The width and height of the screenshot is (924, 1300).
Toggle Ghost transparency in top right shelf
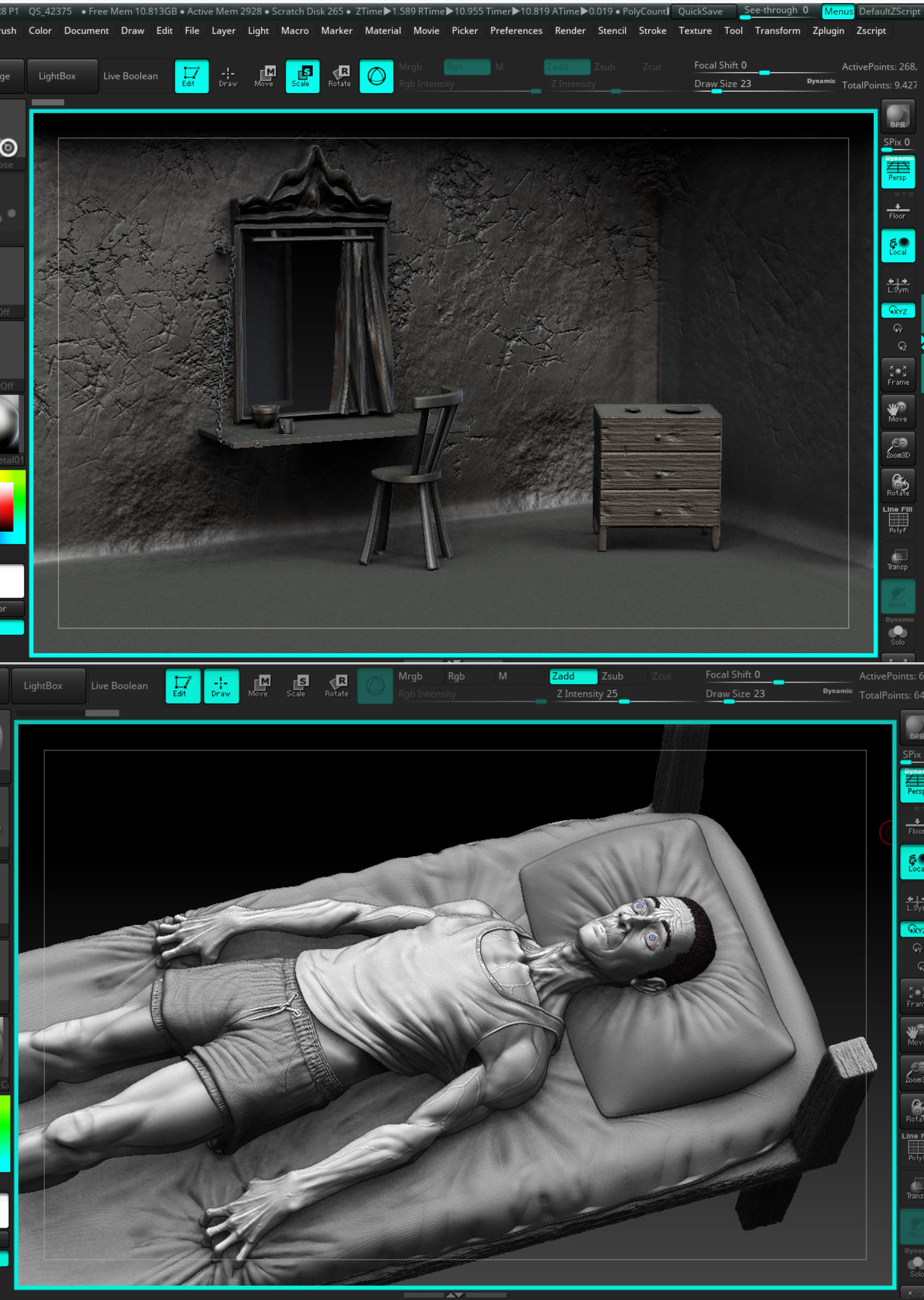898,596
